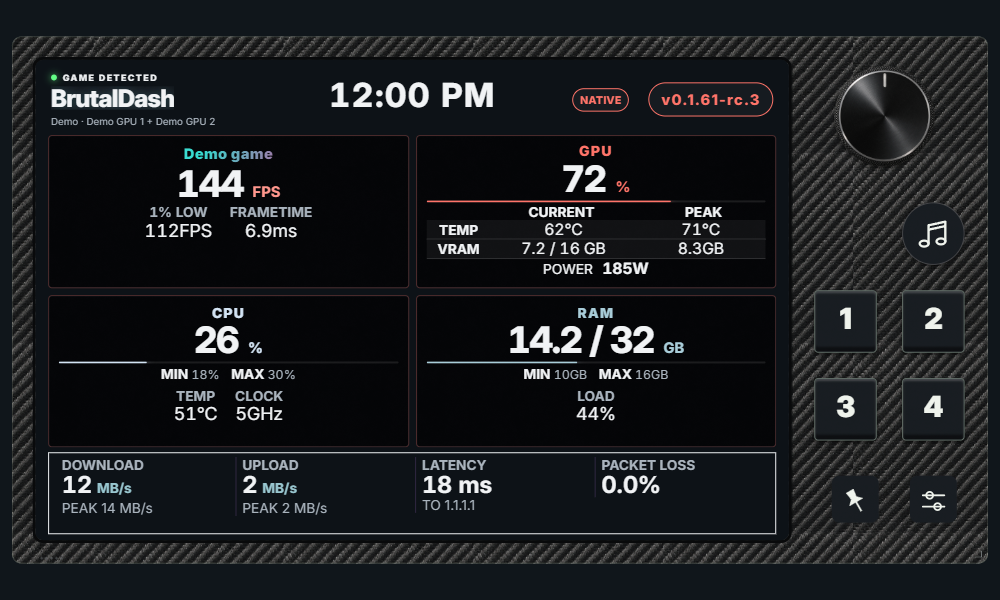Click the CPU TEMP 51°C value
The width and height of the screenshot is (1000, 600).
(196, 414)
